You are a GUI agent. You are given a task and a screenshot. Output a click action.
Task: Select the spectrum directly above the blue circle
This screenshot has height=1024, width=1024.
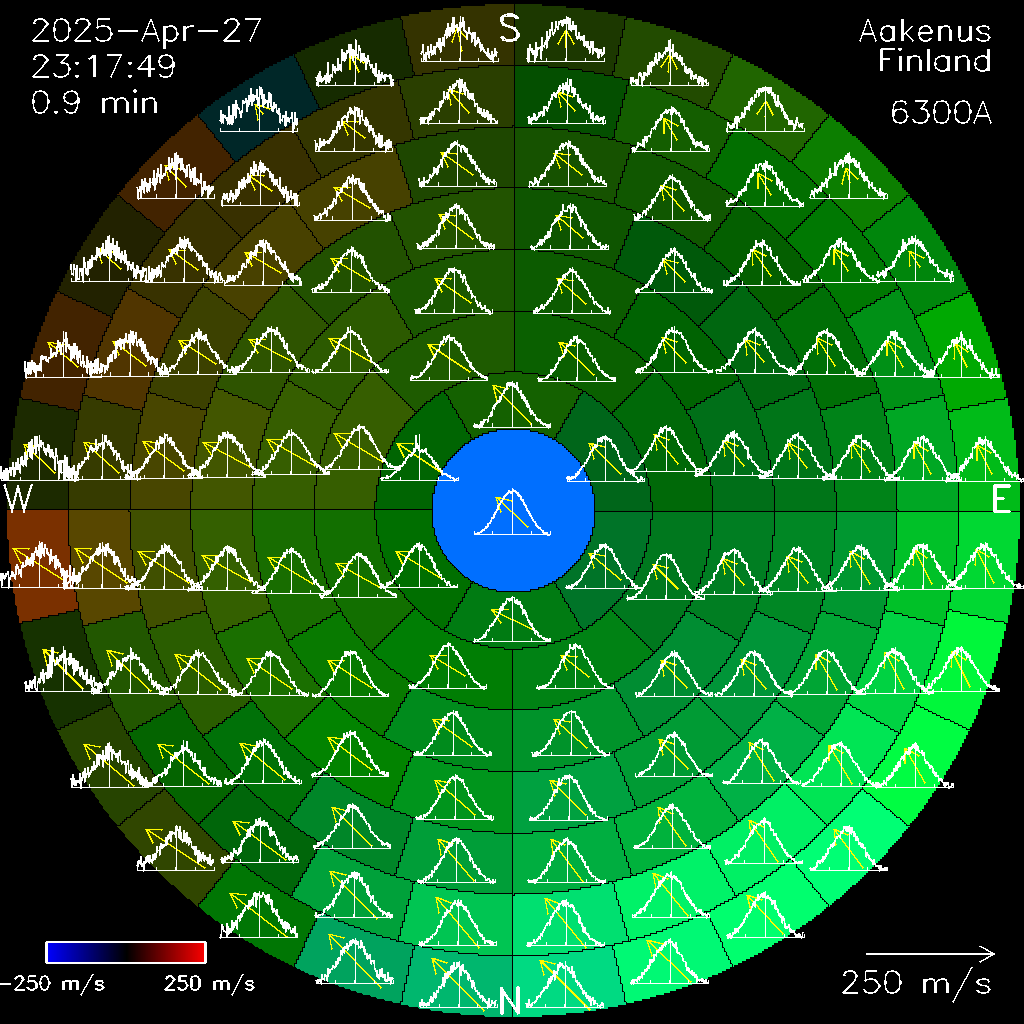pos(512,405)
